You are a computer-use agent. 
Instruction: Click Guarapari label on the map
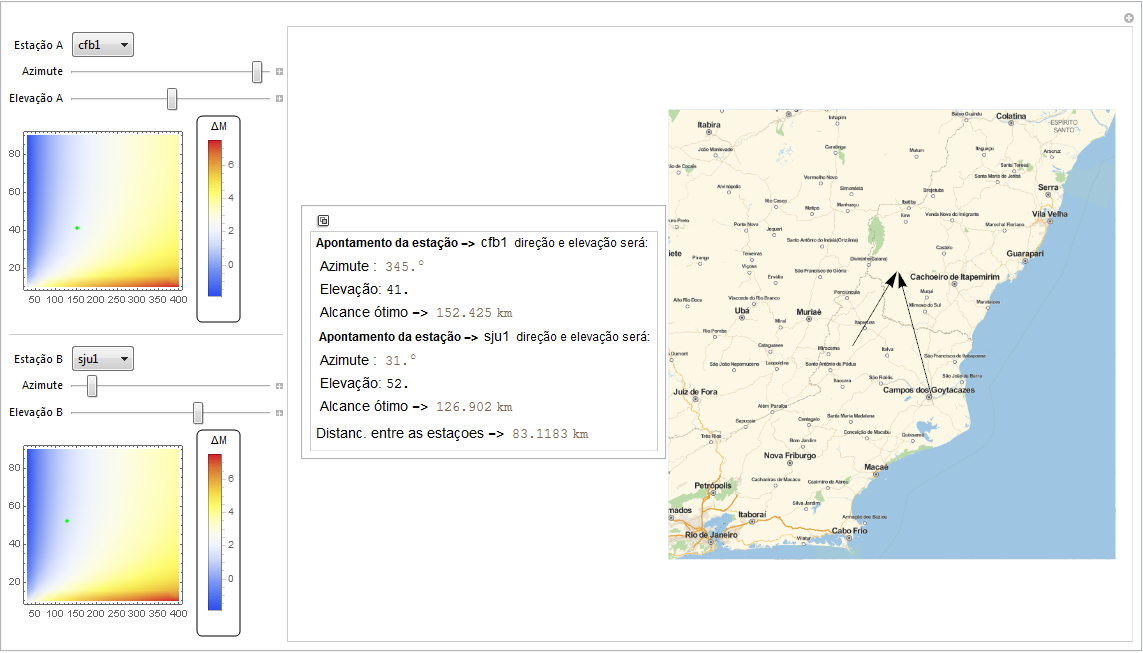pos(1025,254)
